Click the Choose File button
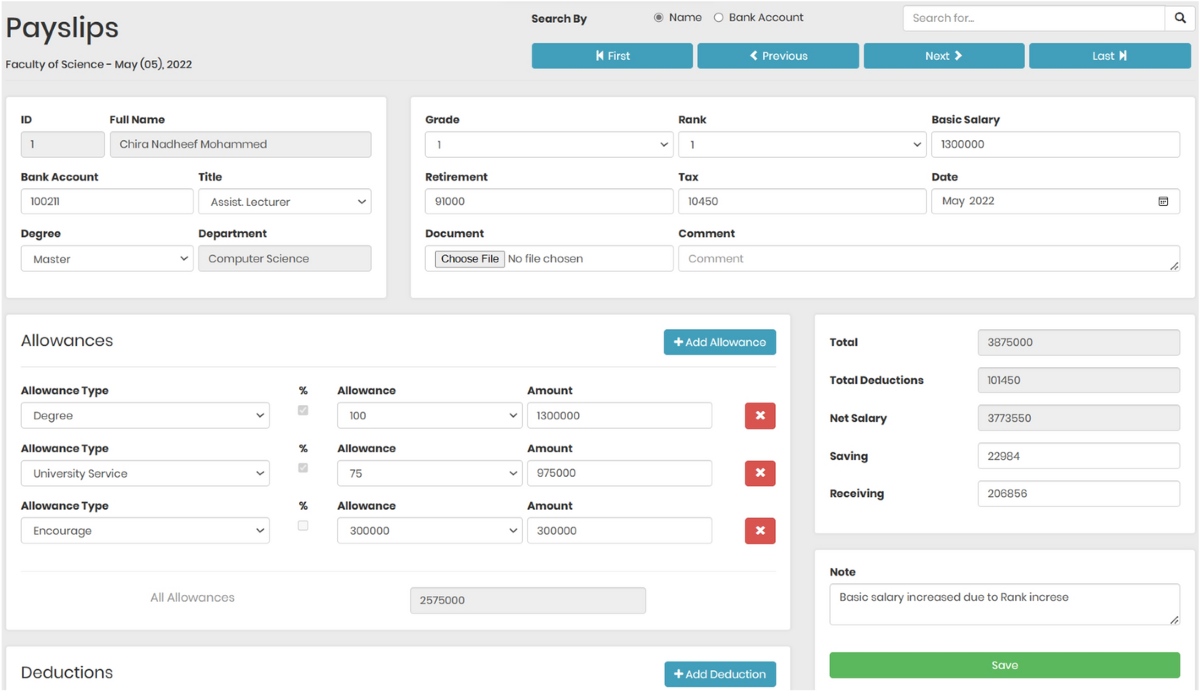 (x=469, y=259)
